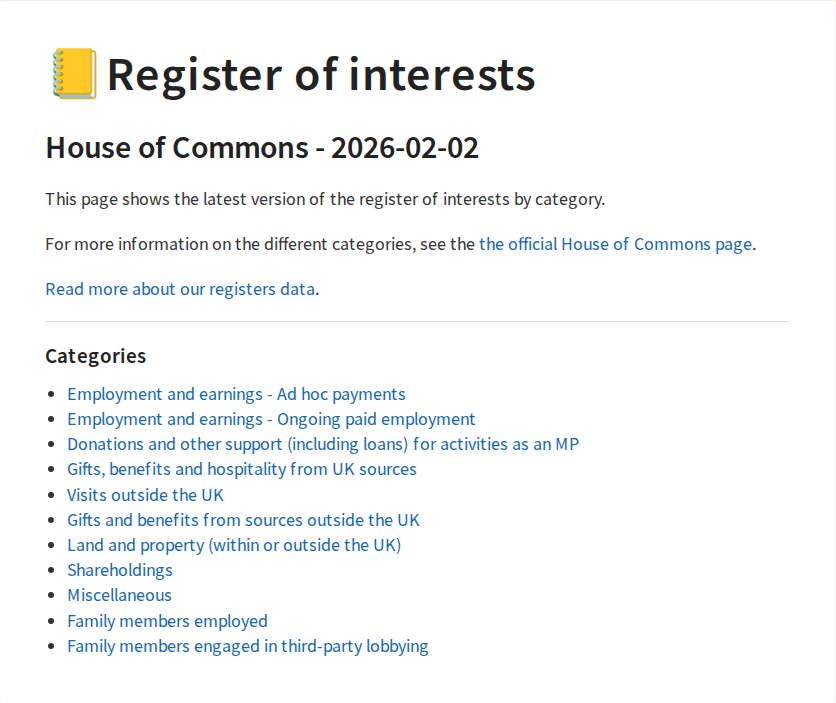Open the Land and property category
Viewport: 836px width, 703px height.
pos(234,545)
